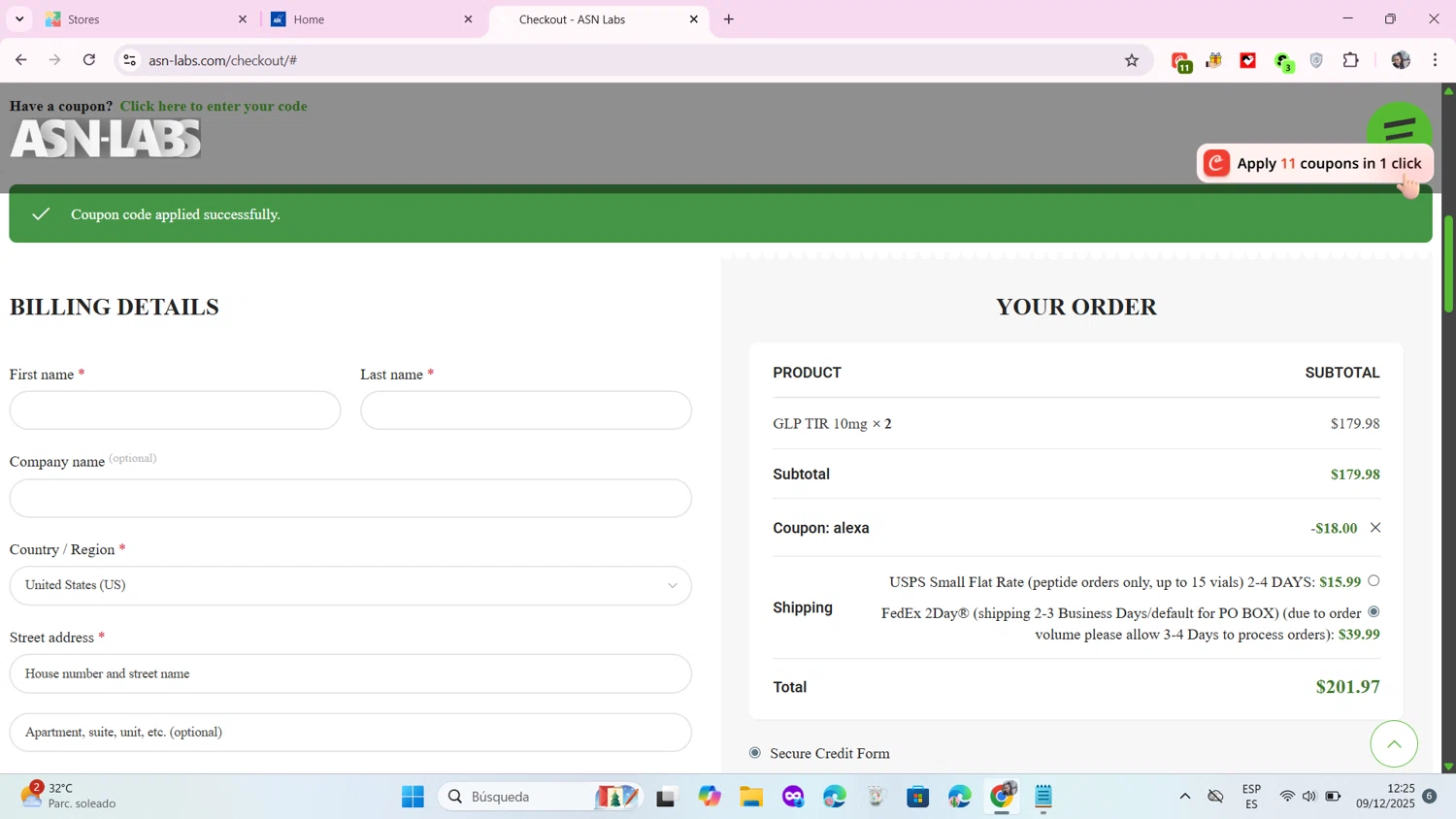The width and height of the screenshot is (1456, 819).
Task: Open Copilot from the taskbar
Action: [710, 797]
